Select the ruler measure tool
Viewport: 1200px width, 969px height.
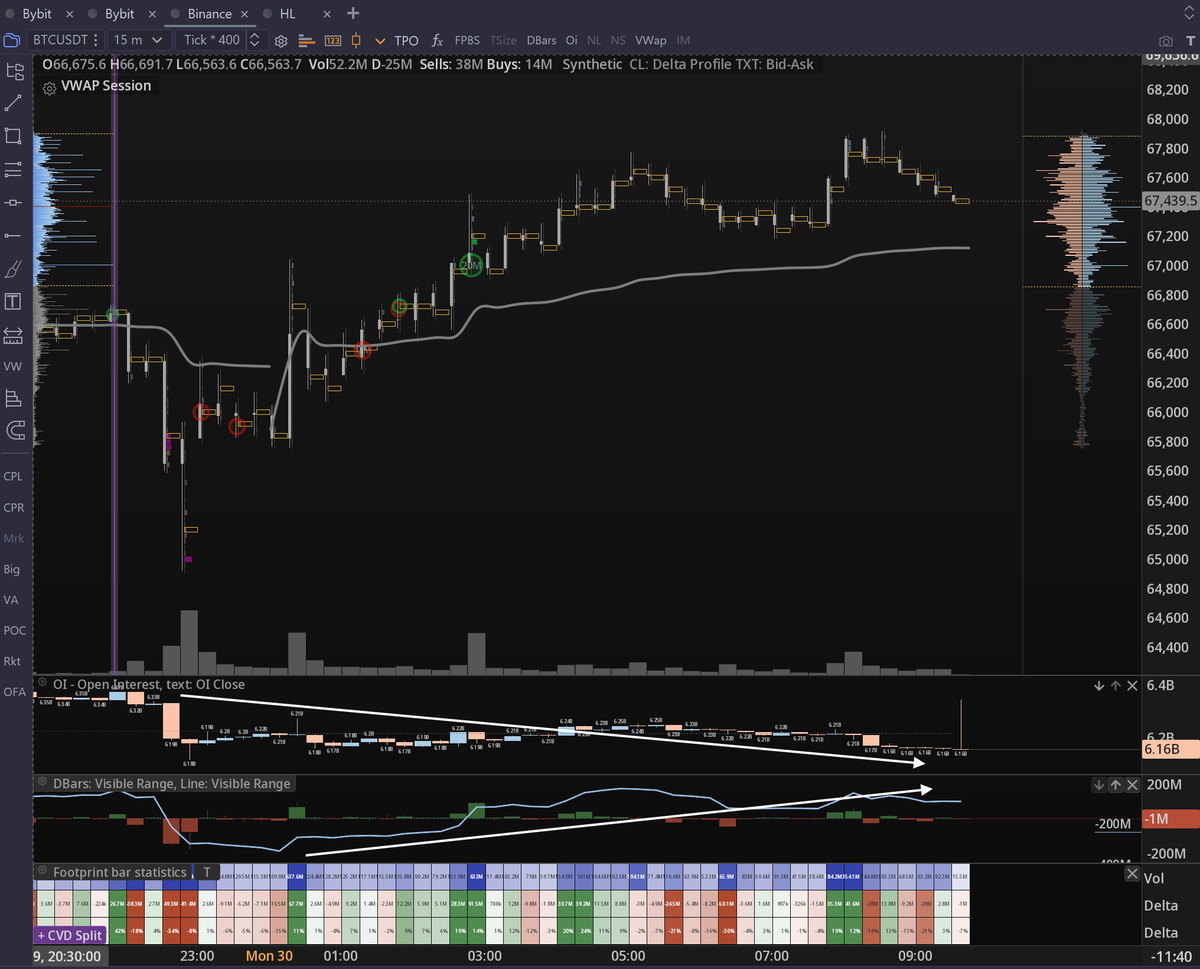[14, 334]
